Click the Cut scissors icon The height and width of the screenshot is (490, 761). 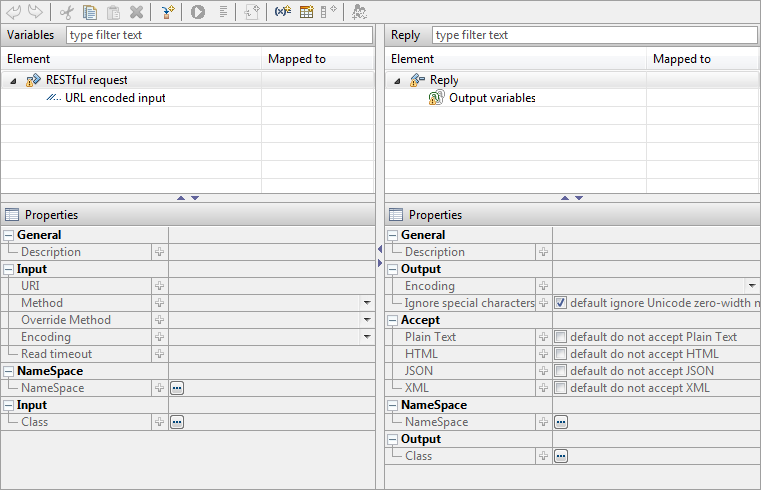(67, 12)
